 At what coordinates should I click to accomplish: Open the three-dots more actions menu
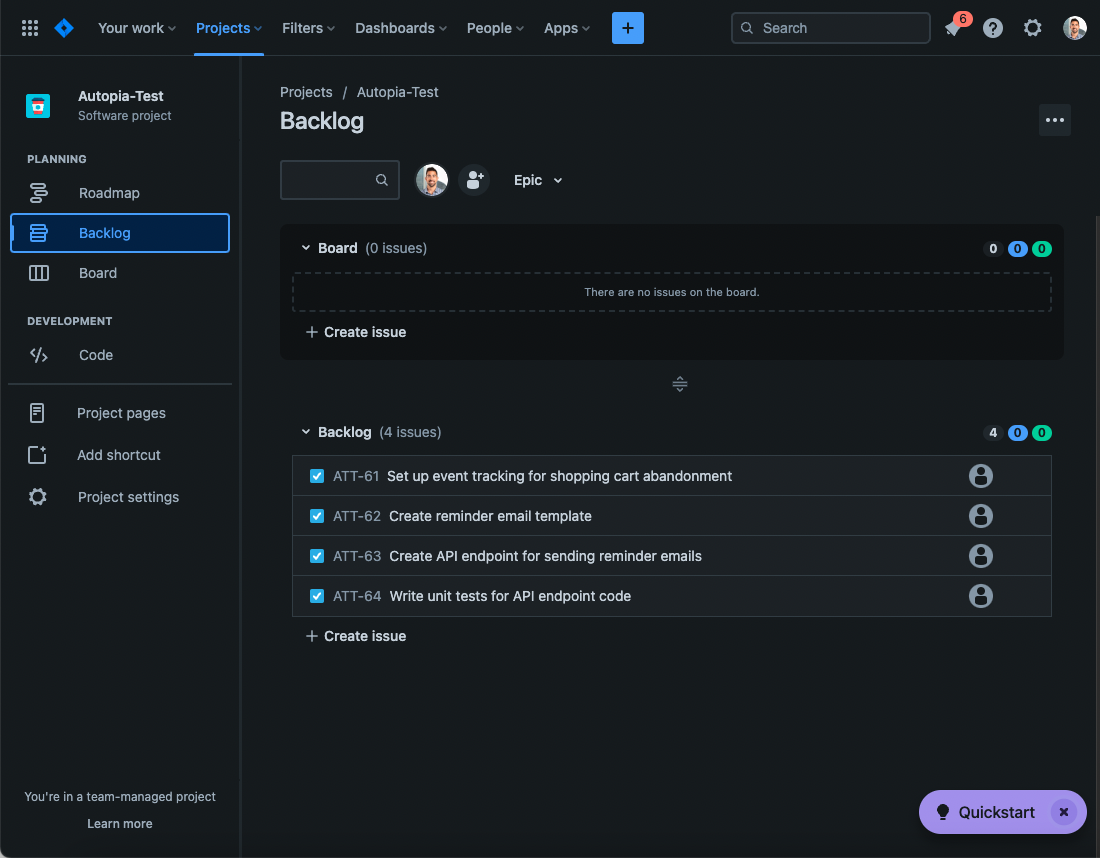[x=1054, y=120]
